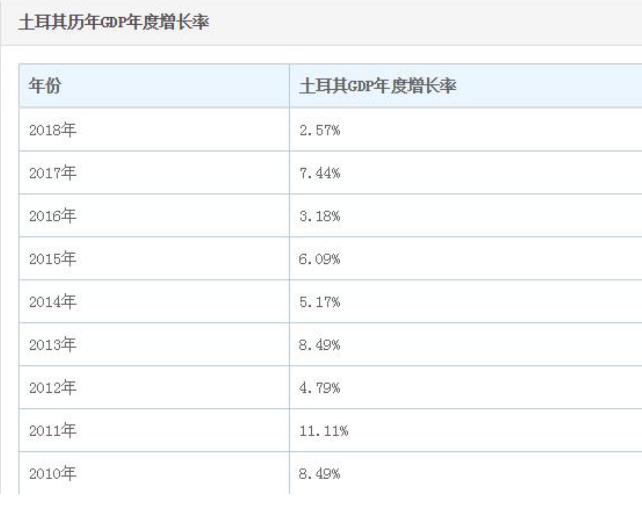This screenshot has width=642, height=512.
Task: Click the 8.49% value in 2013 row
Action: click(x=320, y=345)
